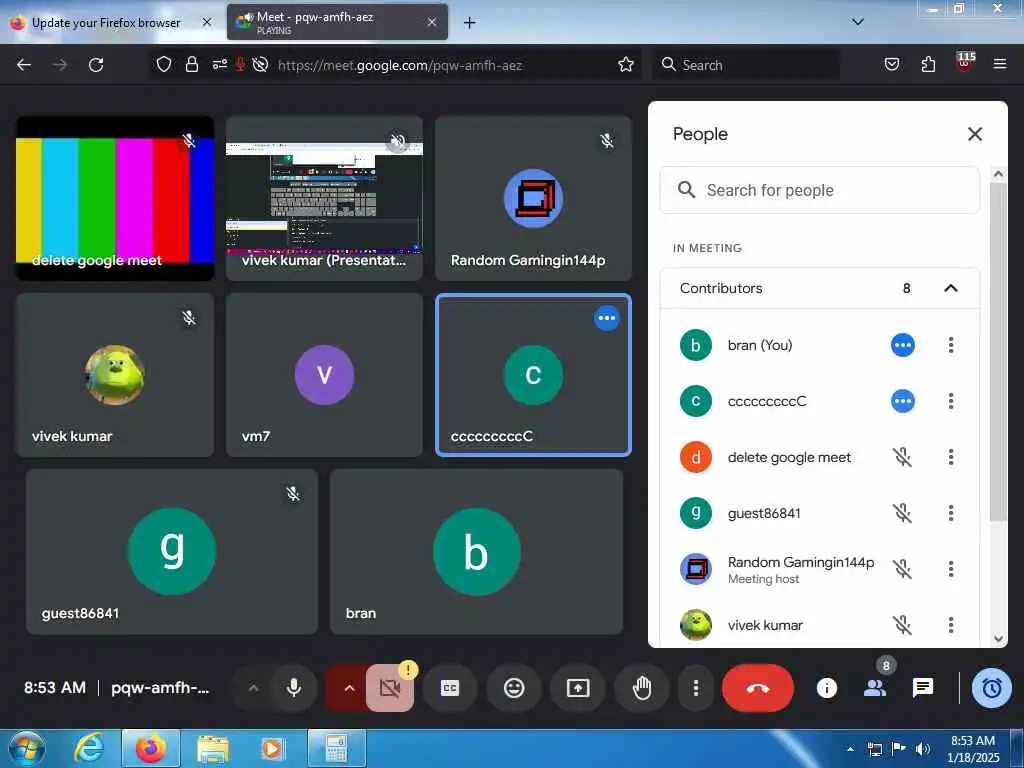Open the Windows Start button
1024x768 pixels.
click(26, 748)
